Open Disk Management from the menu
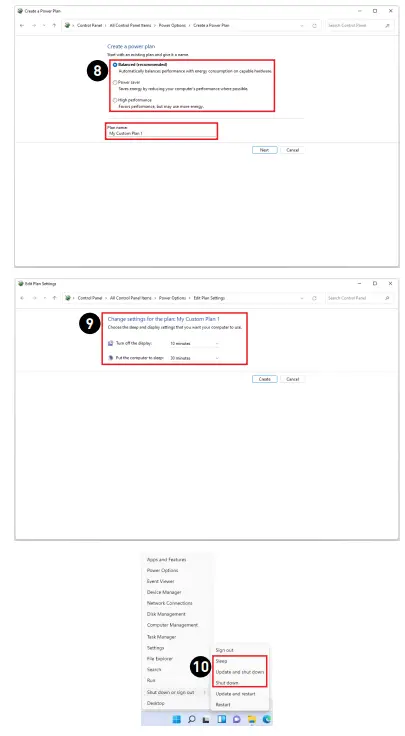 point(166,614)
